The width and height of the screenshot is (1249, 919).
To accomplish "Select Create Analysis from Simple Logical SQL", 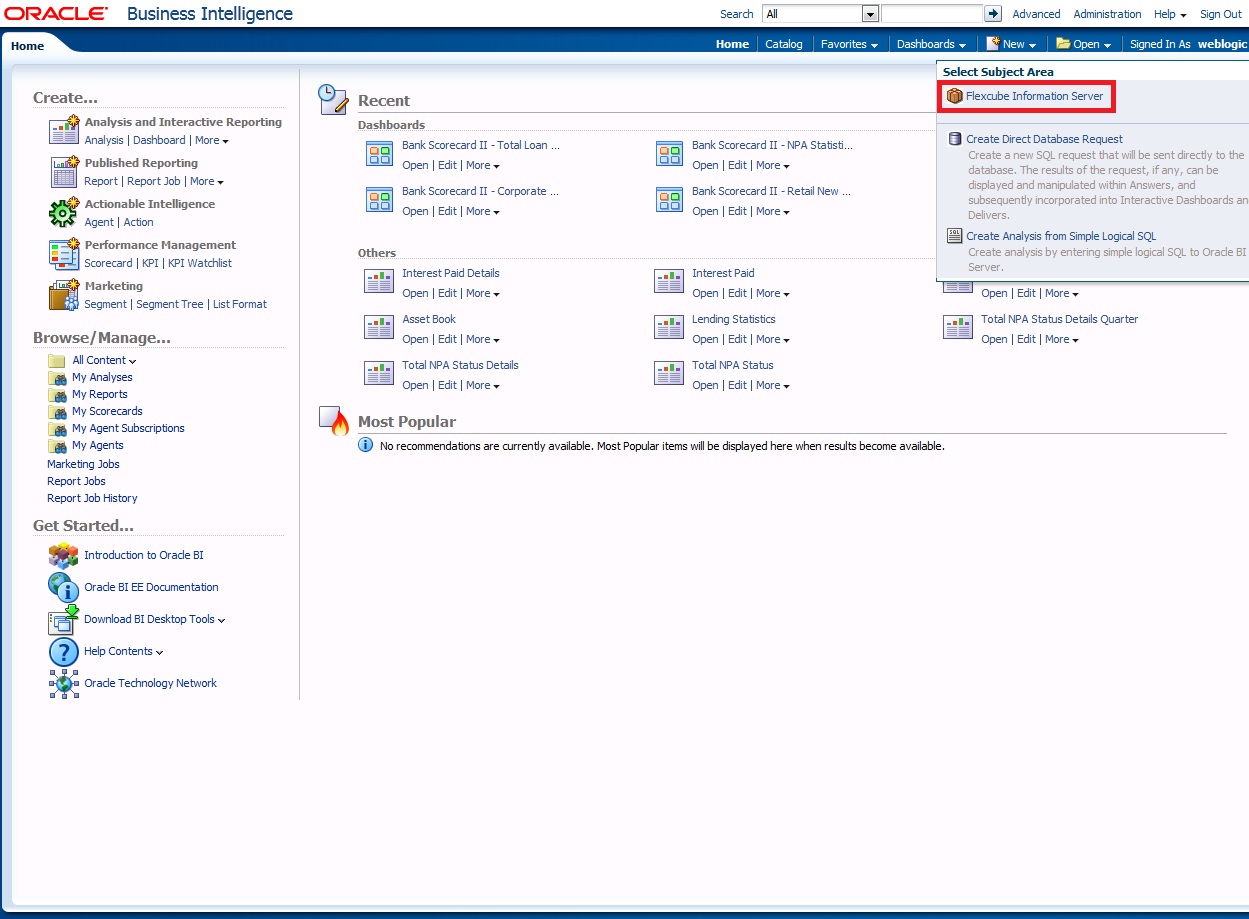I will (1061, 236).
